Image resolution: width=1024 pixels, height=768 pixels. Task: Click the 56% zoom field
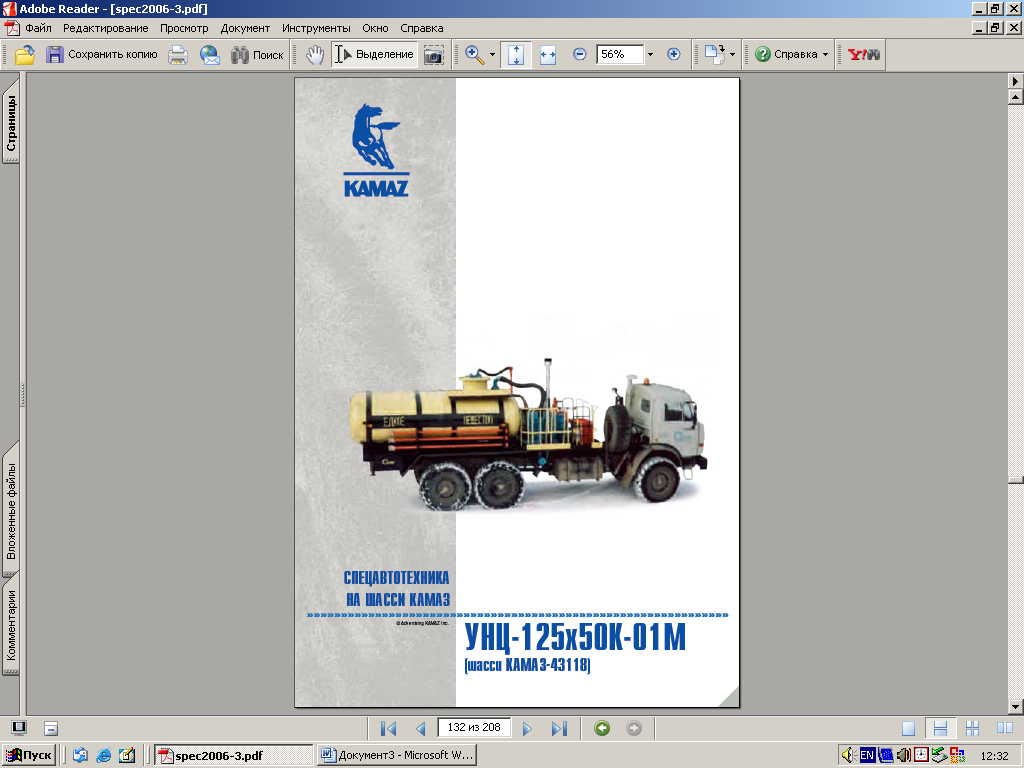[x=620, y=54]
